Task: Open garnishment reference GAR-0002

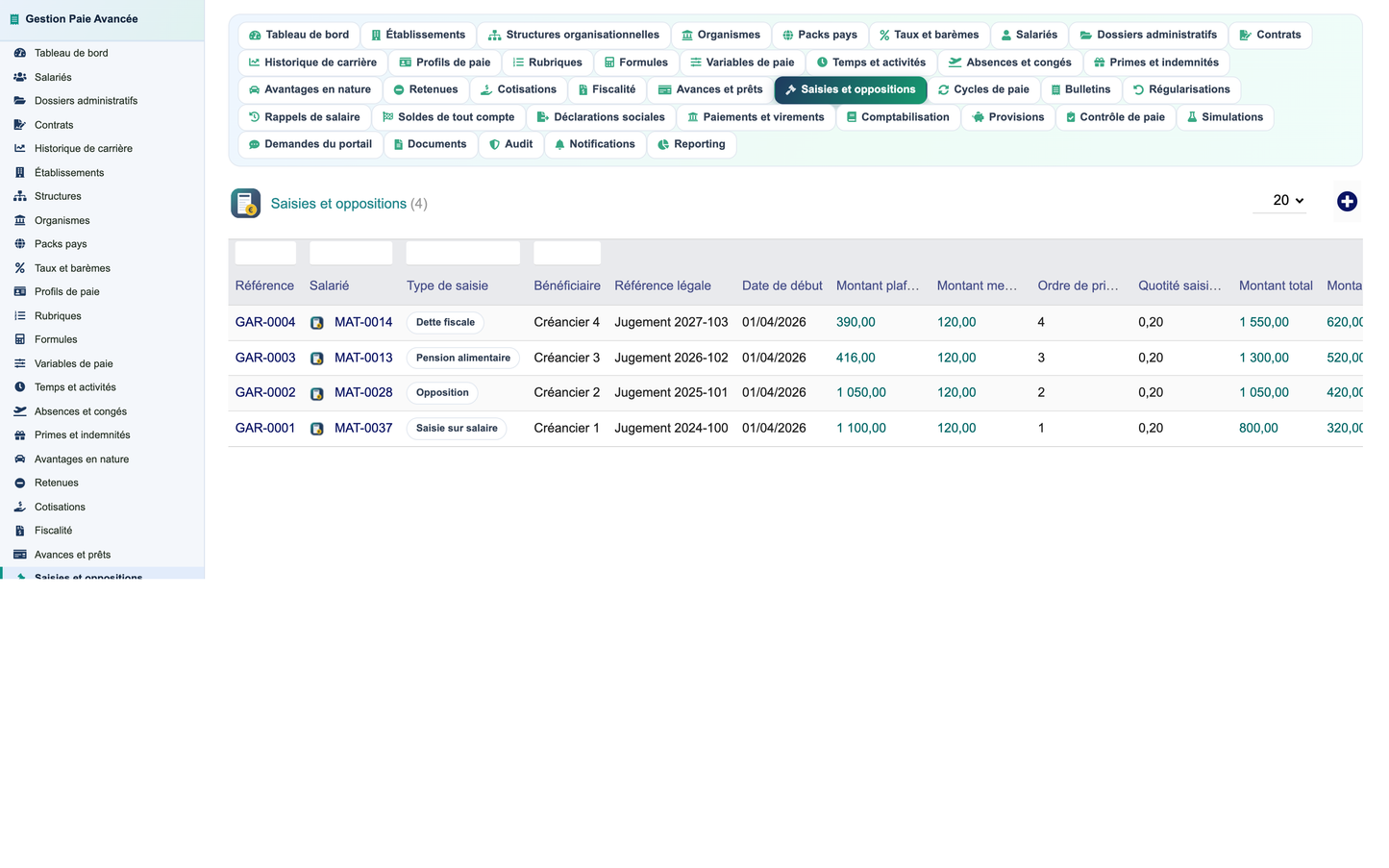Action: pyautogui.click(x=265, y=392)
